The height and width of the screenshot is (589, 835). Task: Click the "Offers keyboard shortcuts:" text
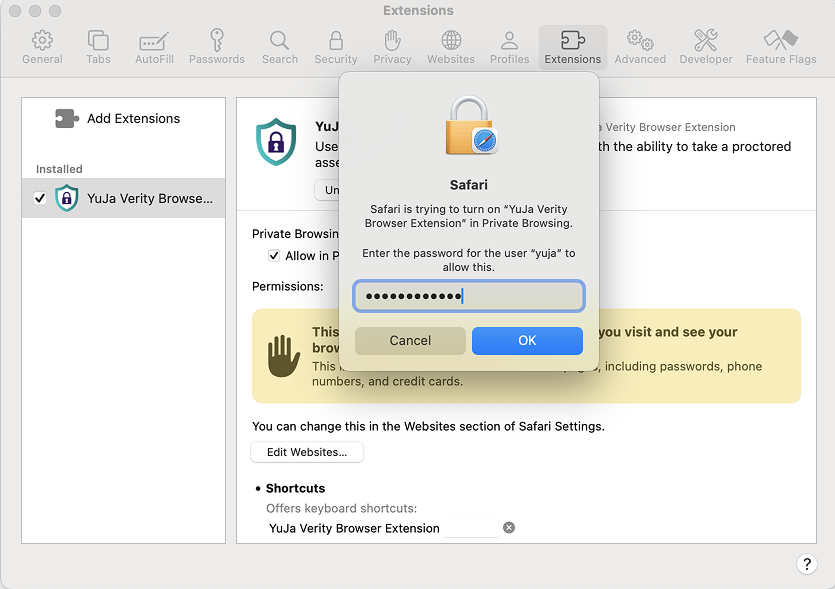click(x=341, y=508)
